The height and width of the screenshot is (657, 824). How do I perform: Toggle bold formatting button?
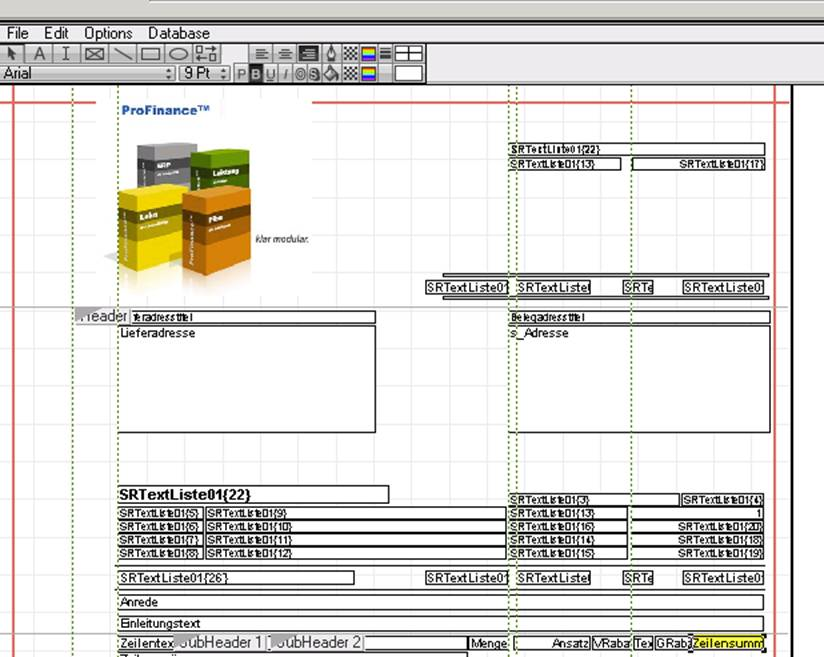click(255, 73)
